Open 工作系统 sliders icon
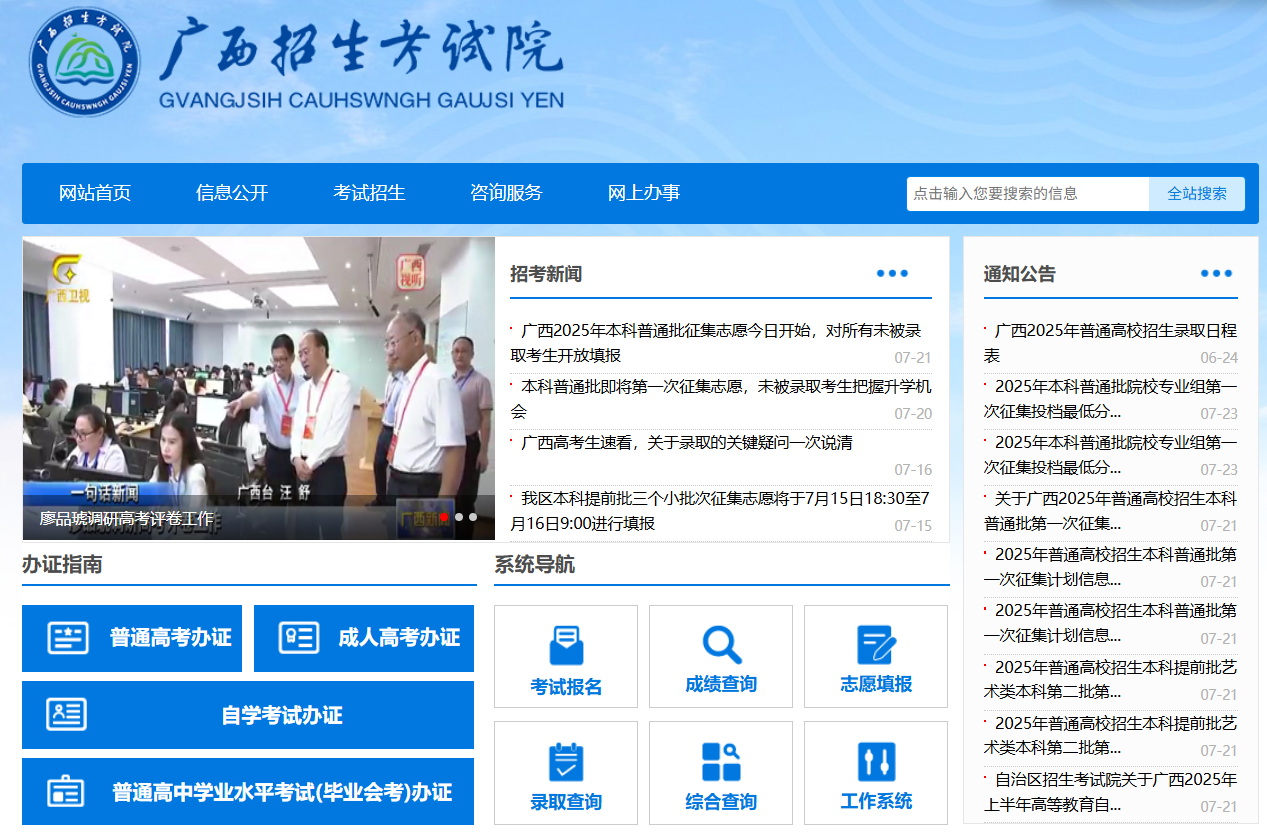Viewport: 1267px width, 837px height. [x=876, y=762]
